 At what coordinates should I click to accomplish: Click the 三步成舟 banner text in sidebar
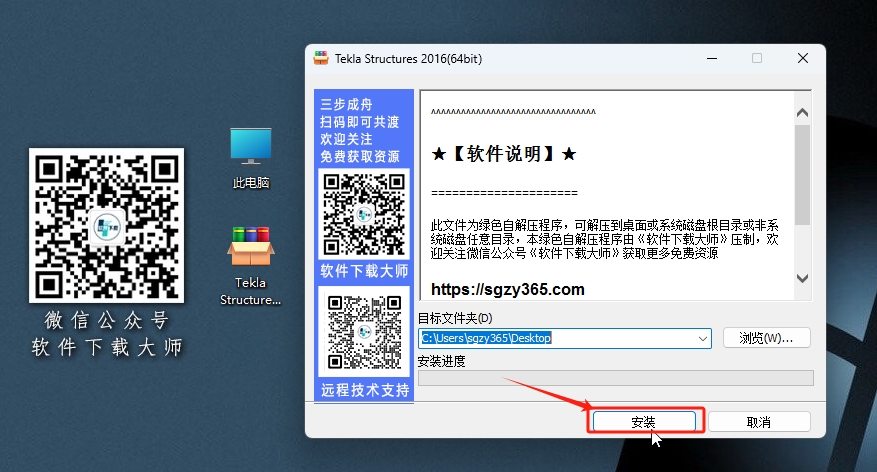(346, 105)
